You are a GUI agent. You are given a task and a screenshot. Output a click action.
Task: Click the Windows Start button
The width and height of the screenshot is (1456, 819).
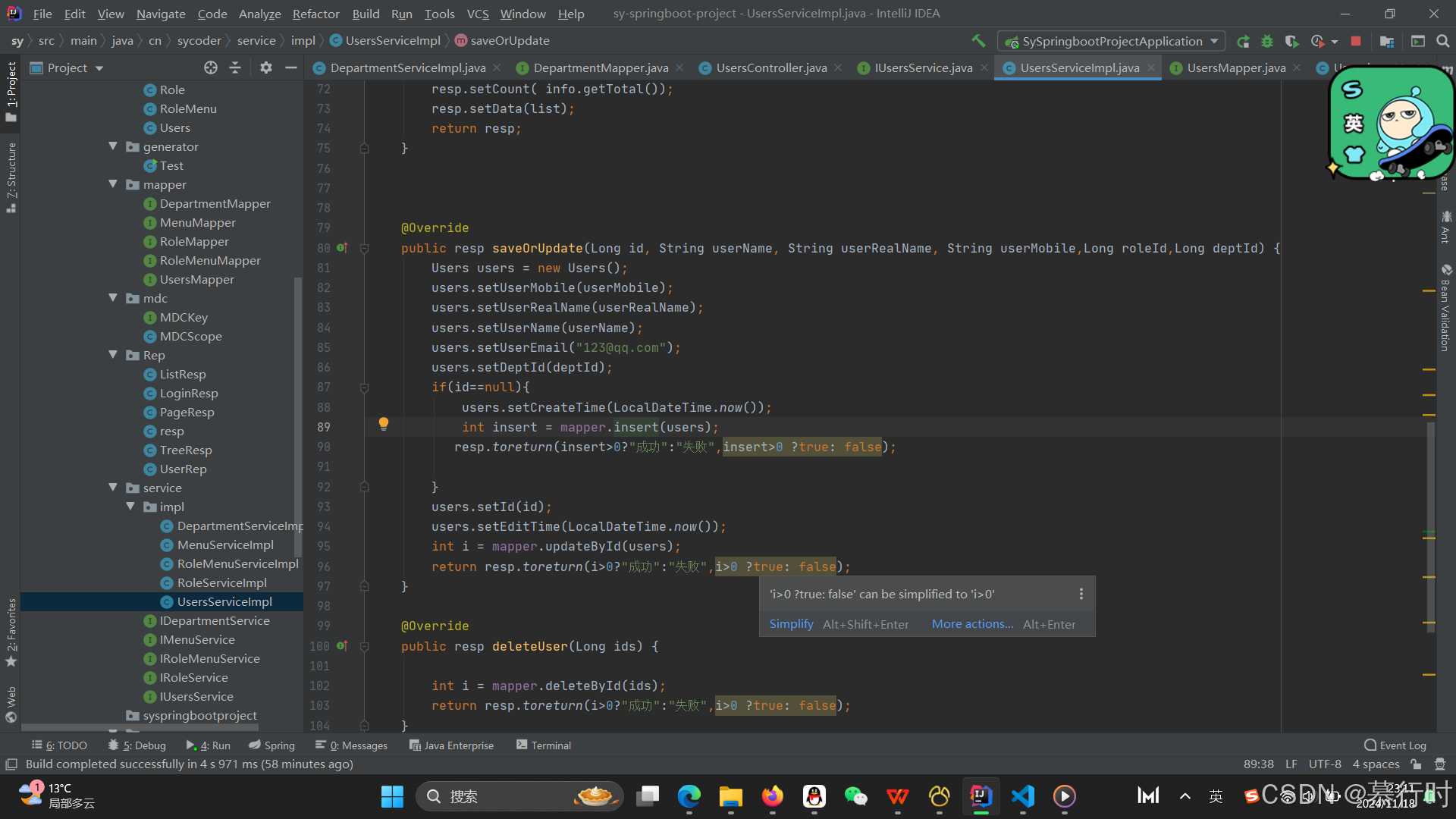pos(392,796)
